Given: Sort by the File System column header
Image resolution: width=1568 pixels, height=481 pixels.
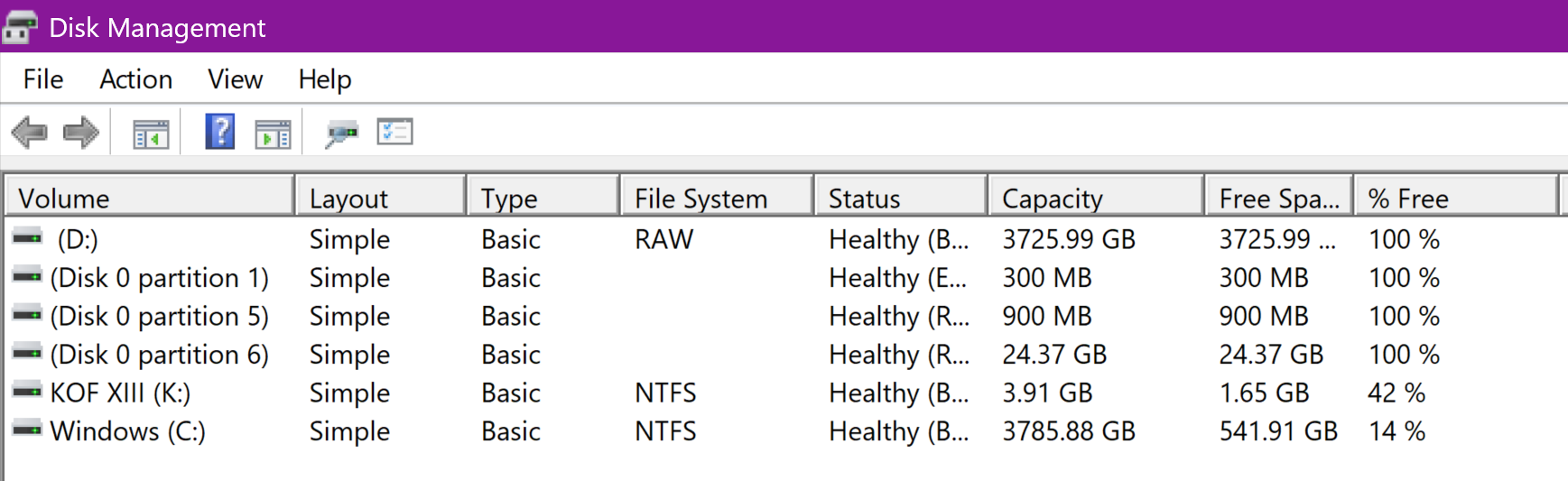Looking at the screenshot, I should tap(717, 198).
